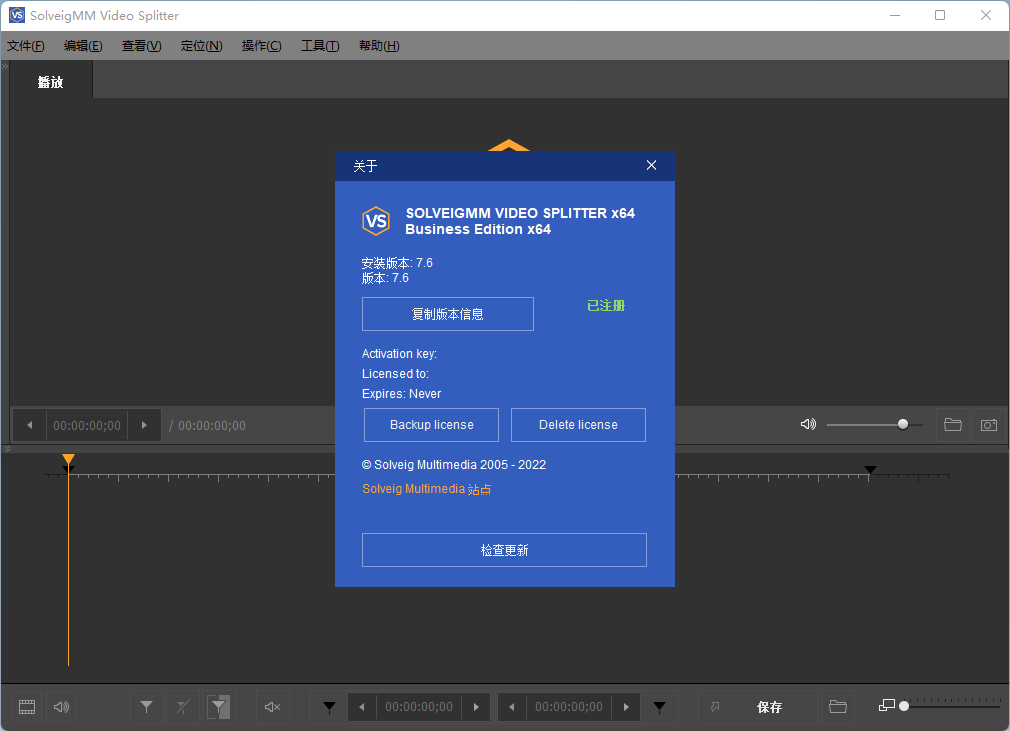The height and width of the screenshot is (731, 1010).
Task: Step left marker time backward
Action: (362, 707)
